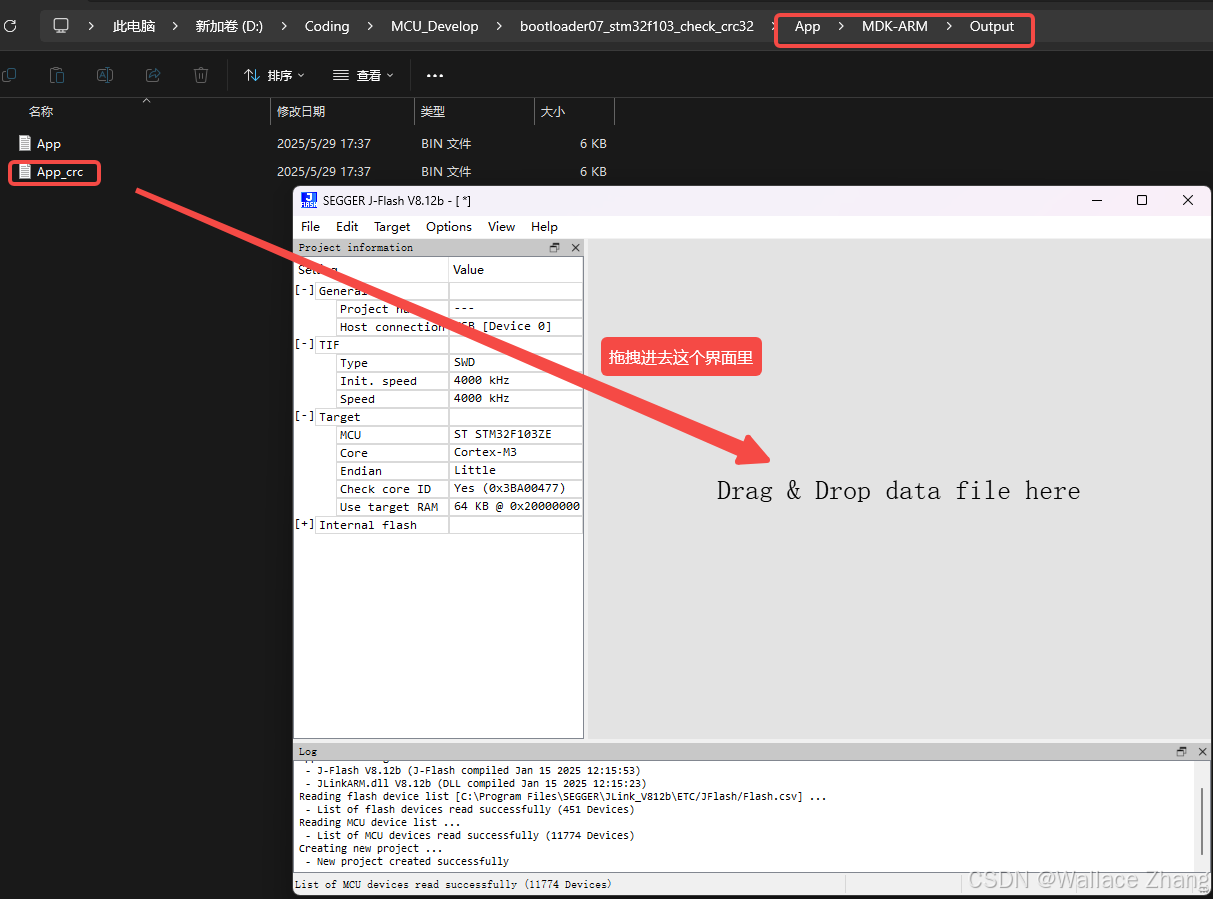Close the Log panel
1213x899 pixels.
(x=1202, y=751)
